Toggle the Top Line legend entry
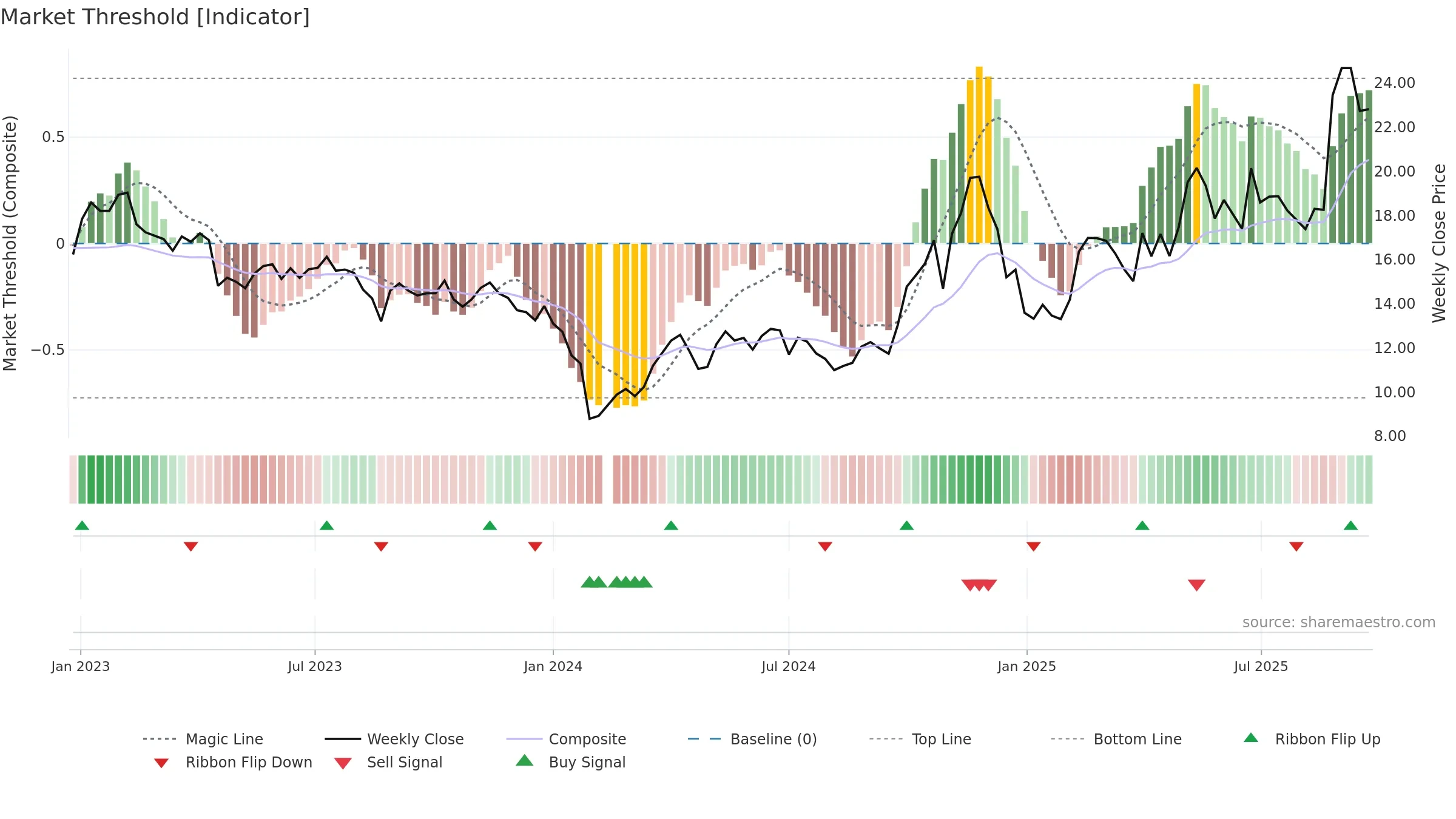 pyautogui.click(x=920, y=739)
